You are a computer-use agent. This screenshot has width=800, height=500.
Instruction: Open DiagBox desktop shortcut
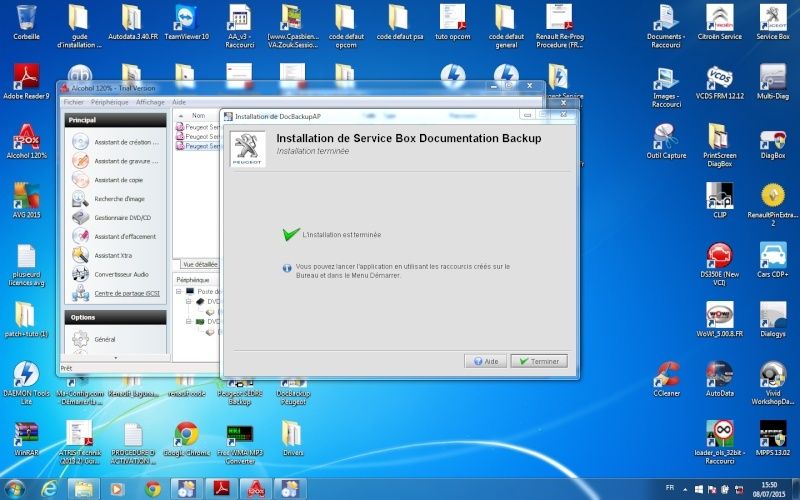773,141
